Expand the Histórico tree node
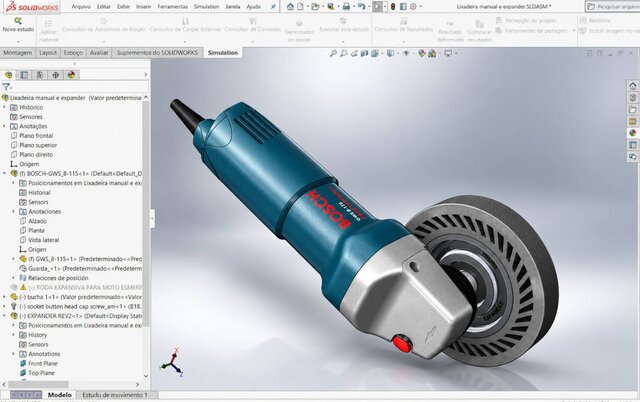 (x=4, y=107)
